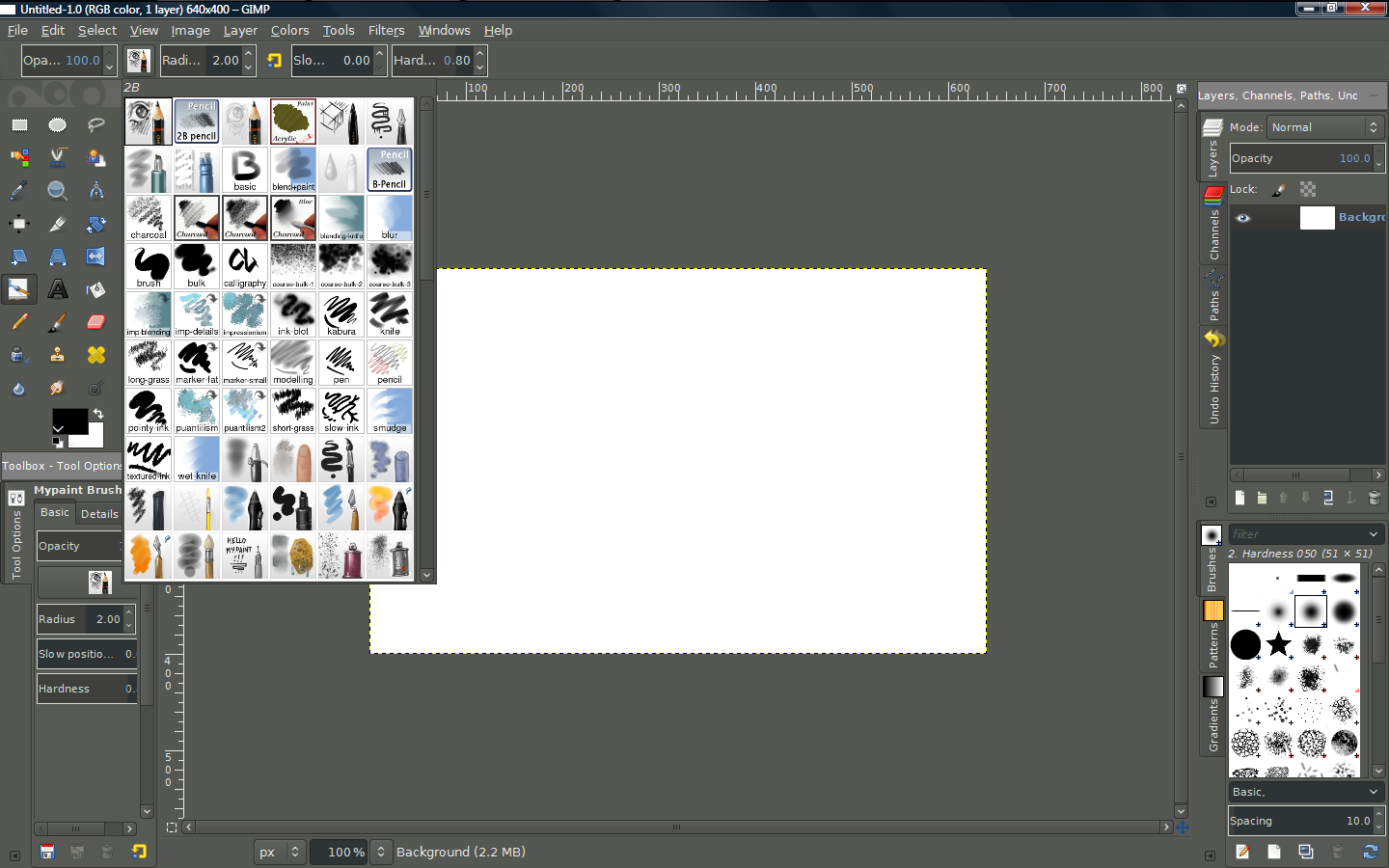Decrease Hardness in top toolbar stepper
Screen dimensions: 1389x868
(x=480, y=68)
